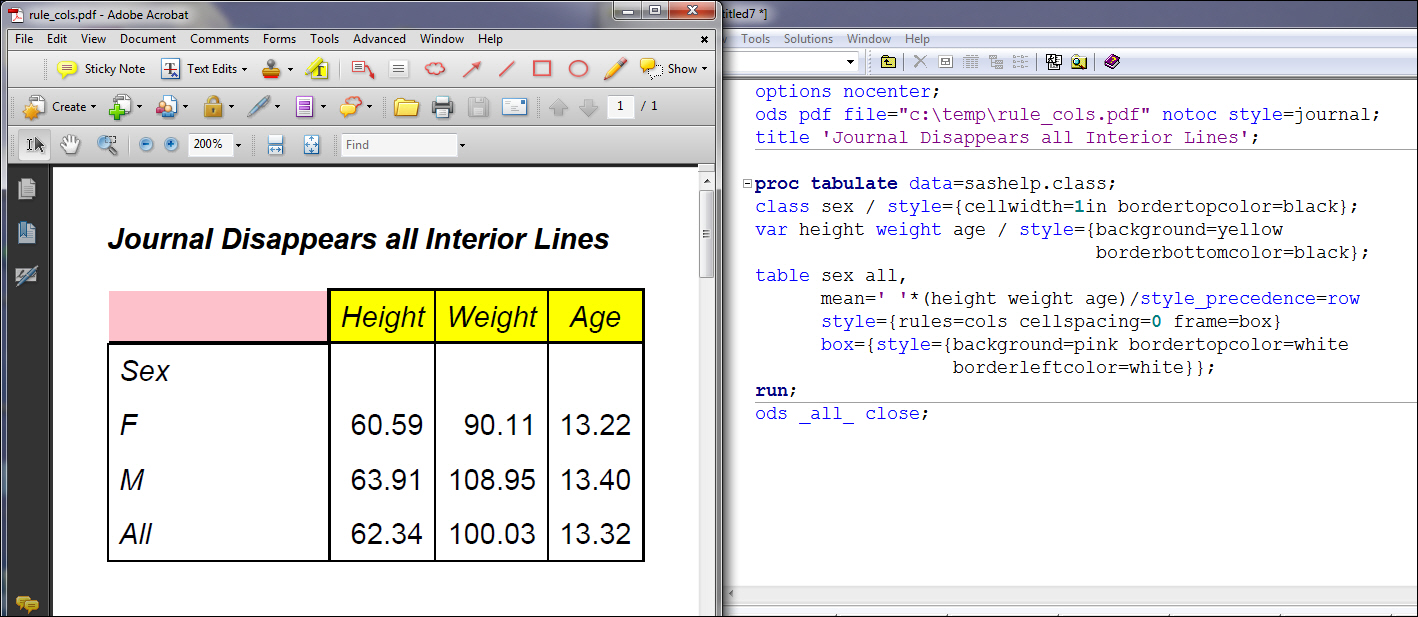Image resolution: width=1418 pixels, height=617 pixels.
Task: Select the Hand pan tool
Action: point(70,145)
